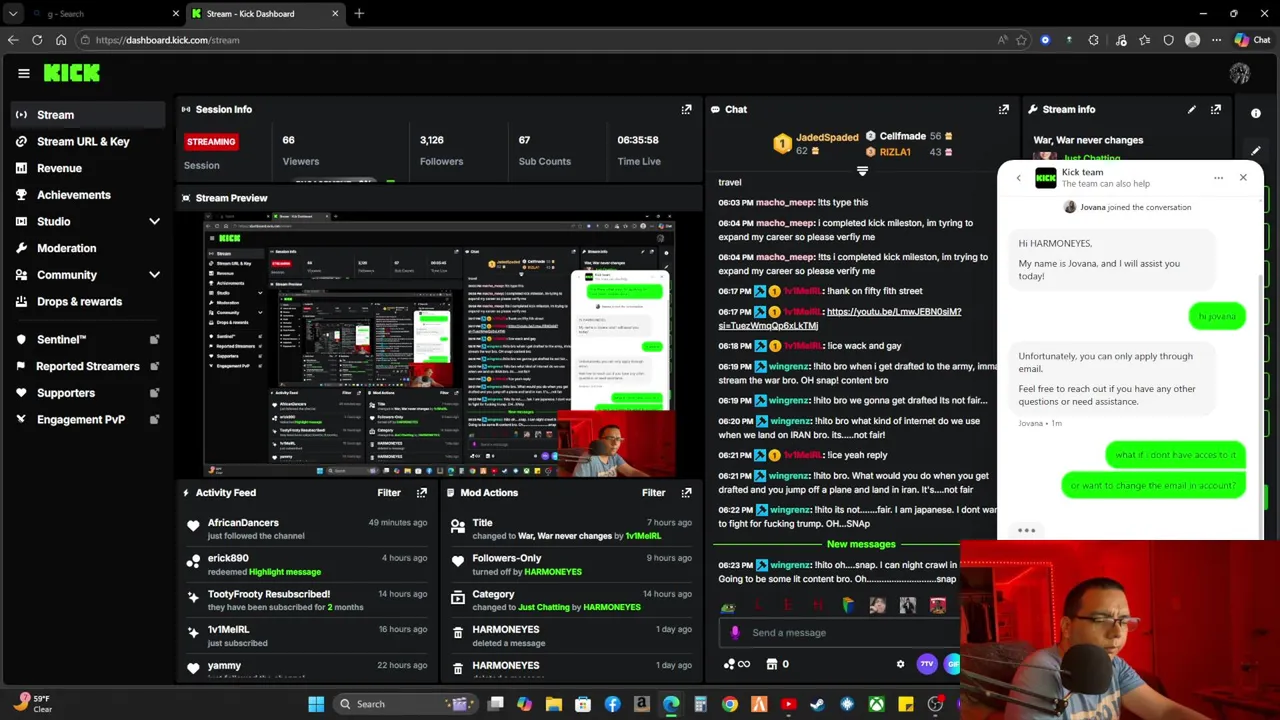This screenshot has width=1280, height=720.
Task: Expand the Studio sidebar section
Action: point(154,221)
